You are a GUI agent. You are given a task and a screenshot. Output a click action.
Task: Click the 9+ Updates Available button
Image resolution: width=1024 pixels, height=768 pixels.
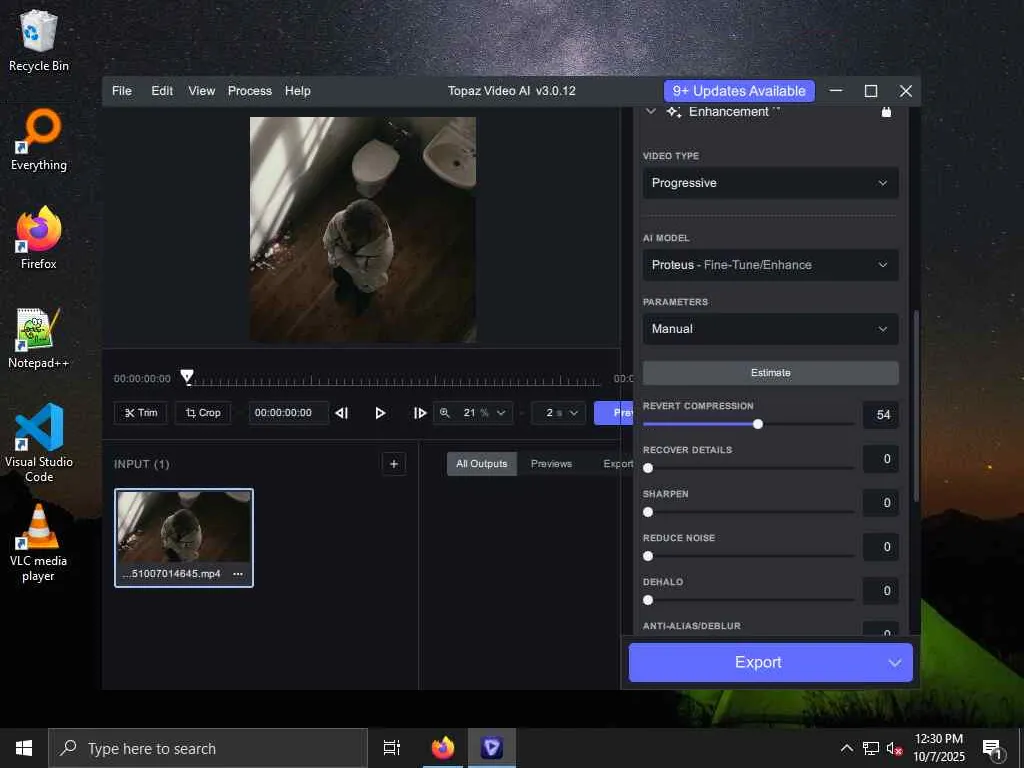[x=739, y=91]
